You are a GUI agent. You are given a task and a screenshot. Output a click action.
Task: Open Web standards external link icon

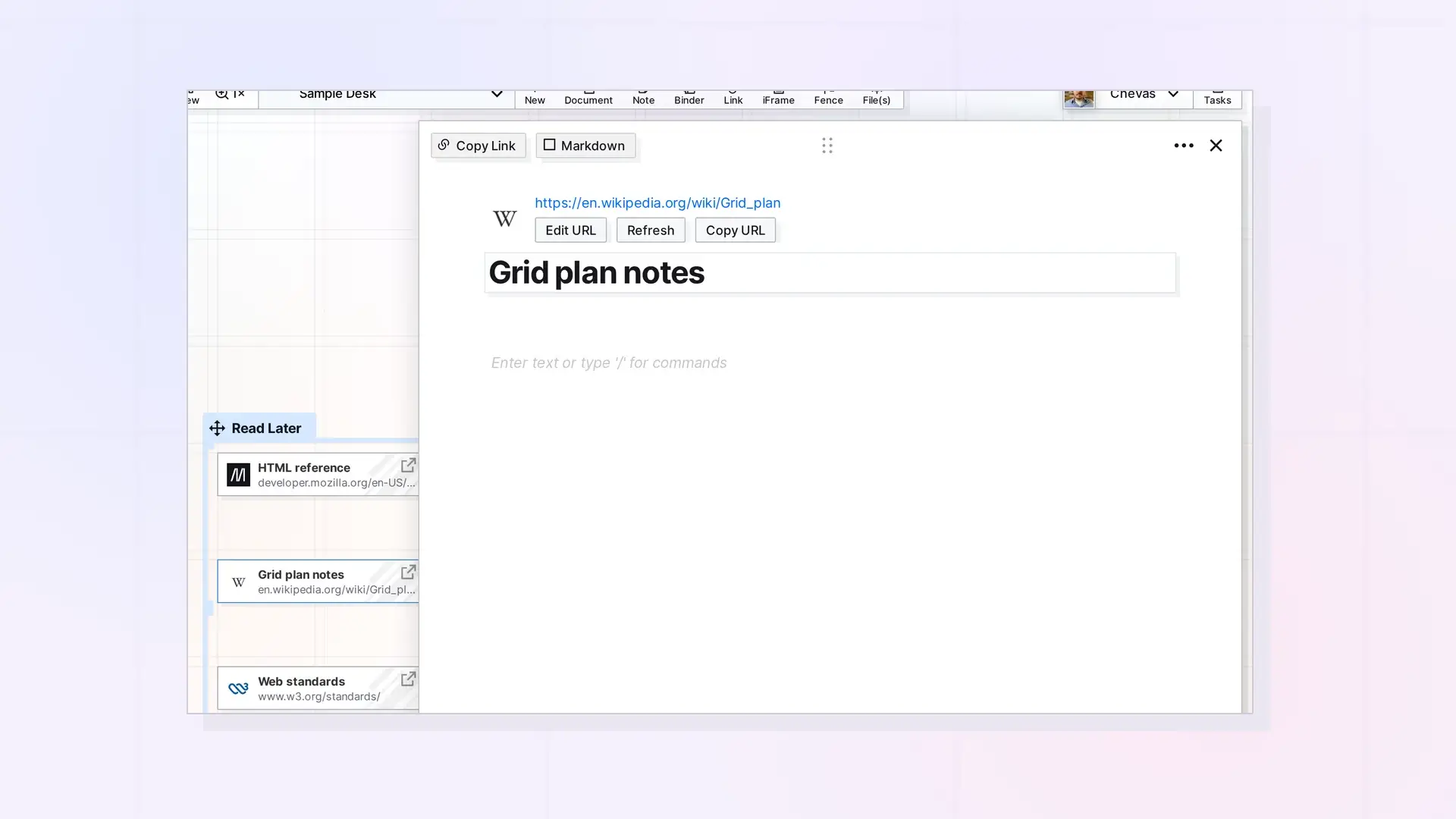[x=408, y=679]
